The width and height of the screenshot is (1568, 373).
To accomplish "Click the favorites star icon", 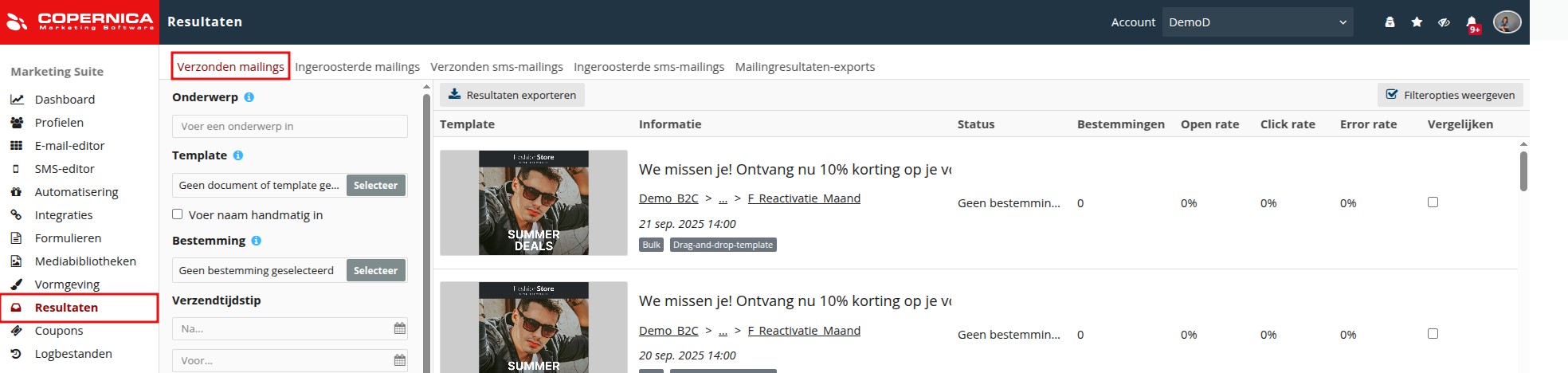I will [x=1417, y=22].
